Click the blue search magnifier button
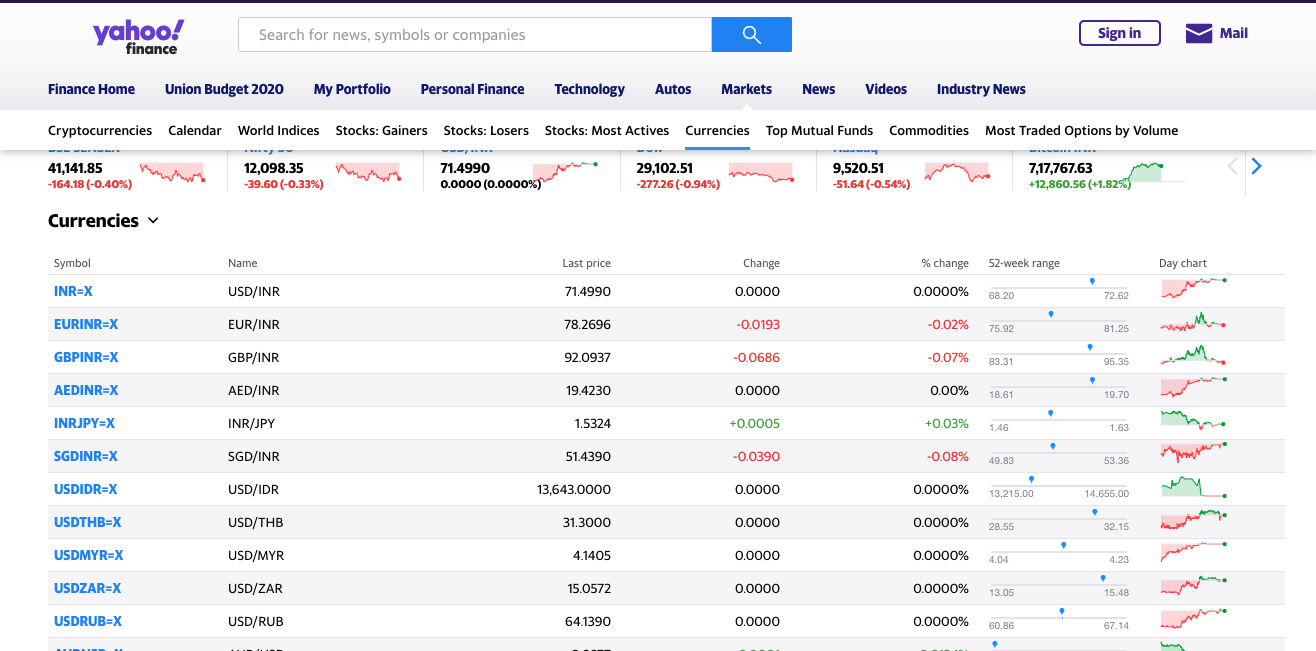 pyautogui.click(x=752, y=34)
